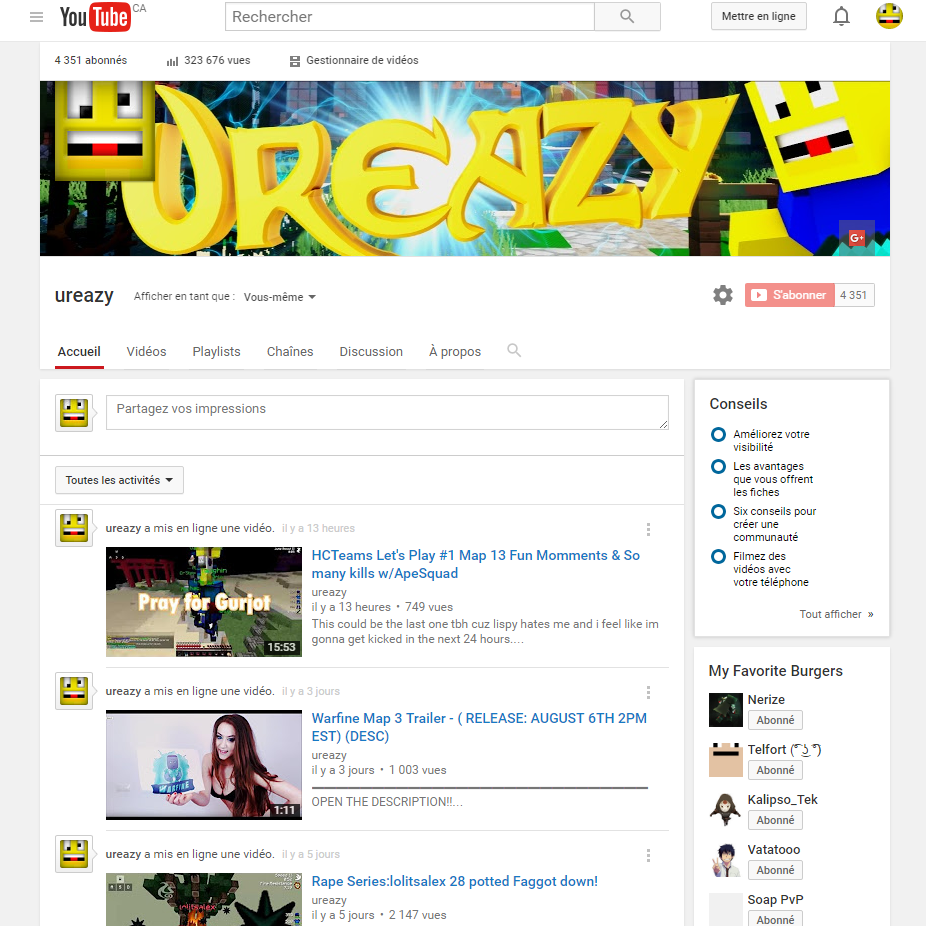Open Warfine trailer video thumbnail
Screen dimensions: 926x926
[x=204, y=765]
